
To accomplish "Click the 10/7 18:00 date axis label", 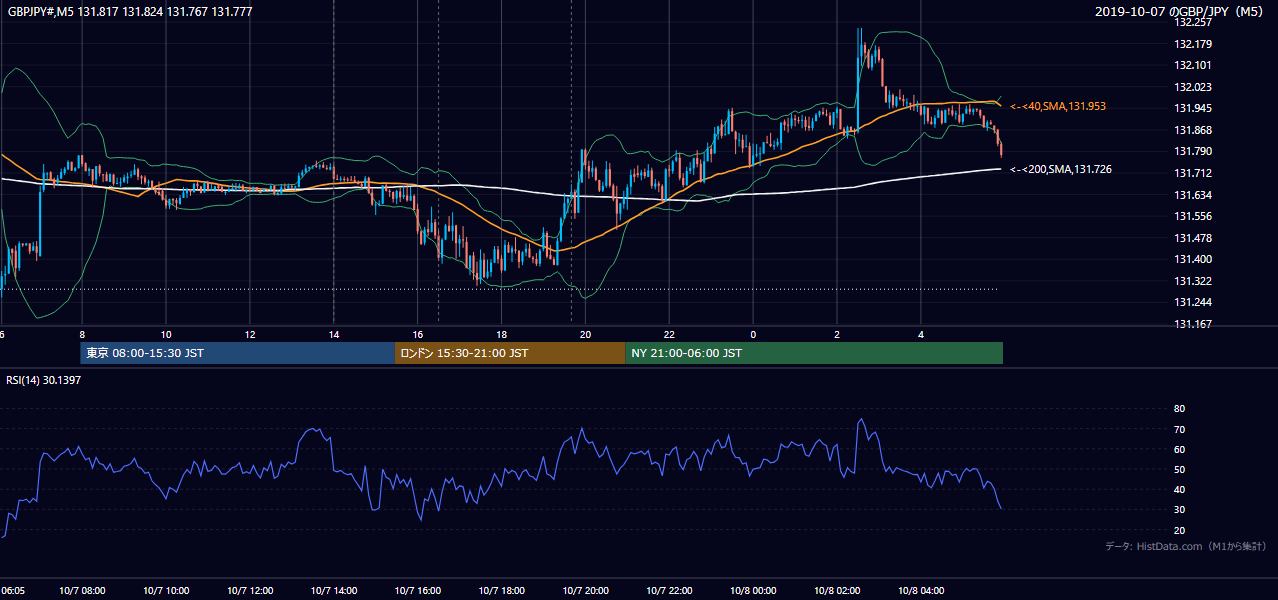I will pyautogui.click(x=501, y=591).
